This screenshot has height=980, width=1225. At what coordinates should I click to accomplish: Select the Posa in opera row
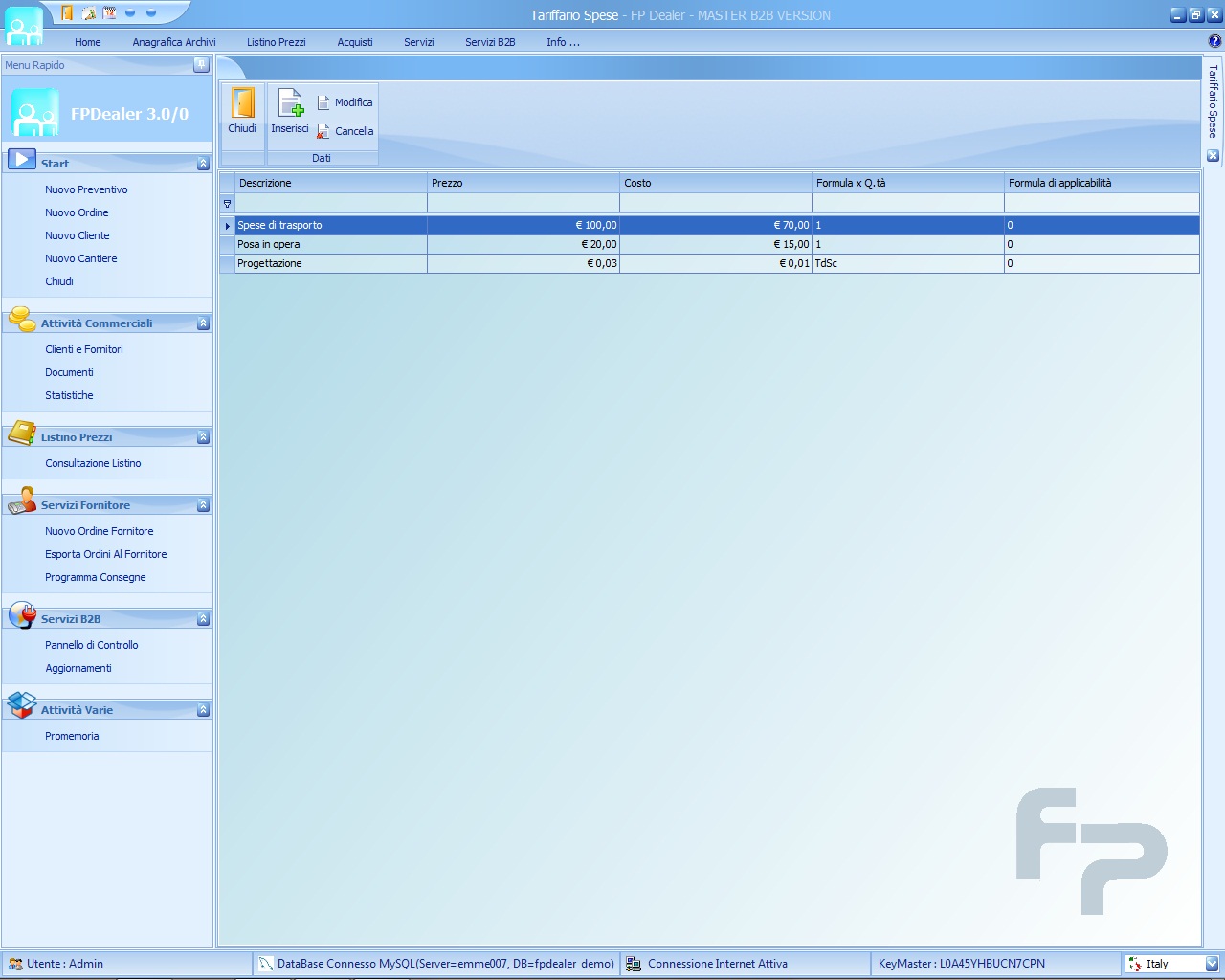tap(709, 244)
